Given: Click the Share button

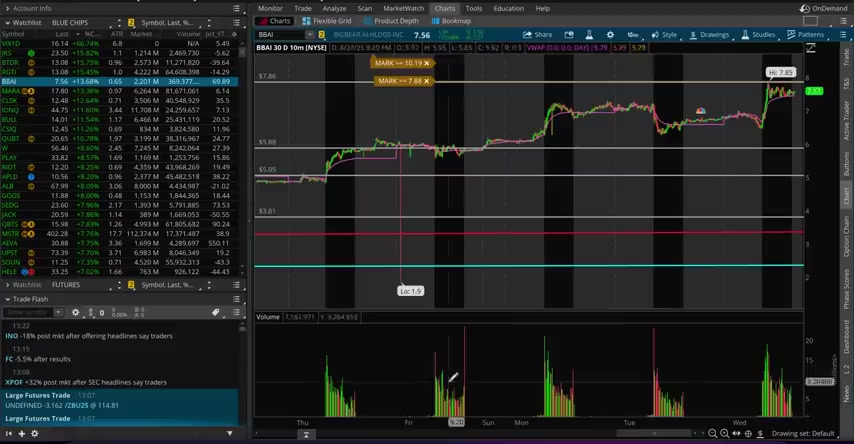Looking at the screenshot, I should tap(538, 34).
